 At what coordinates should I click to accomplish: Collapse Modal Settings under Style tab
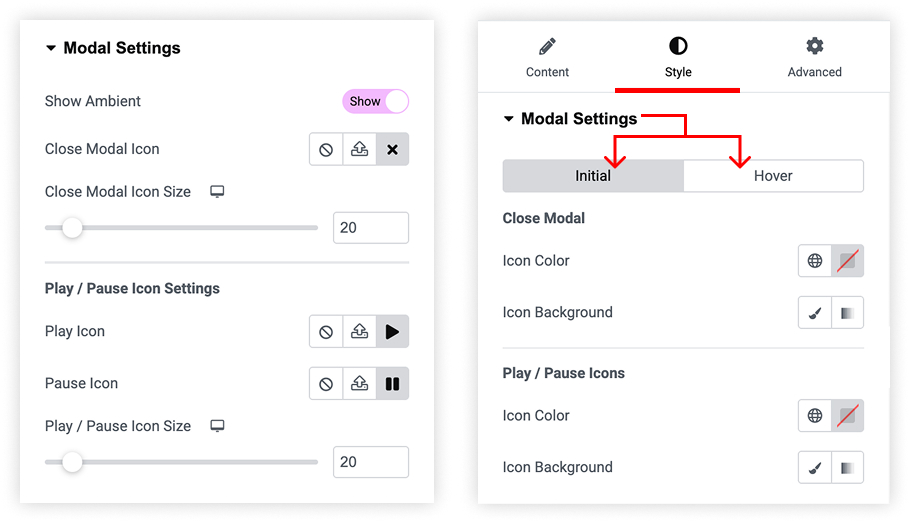(x=509, y=119)
